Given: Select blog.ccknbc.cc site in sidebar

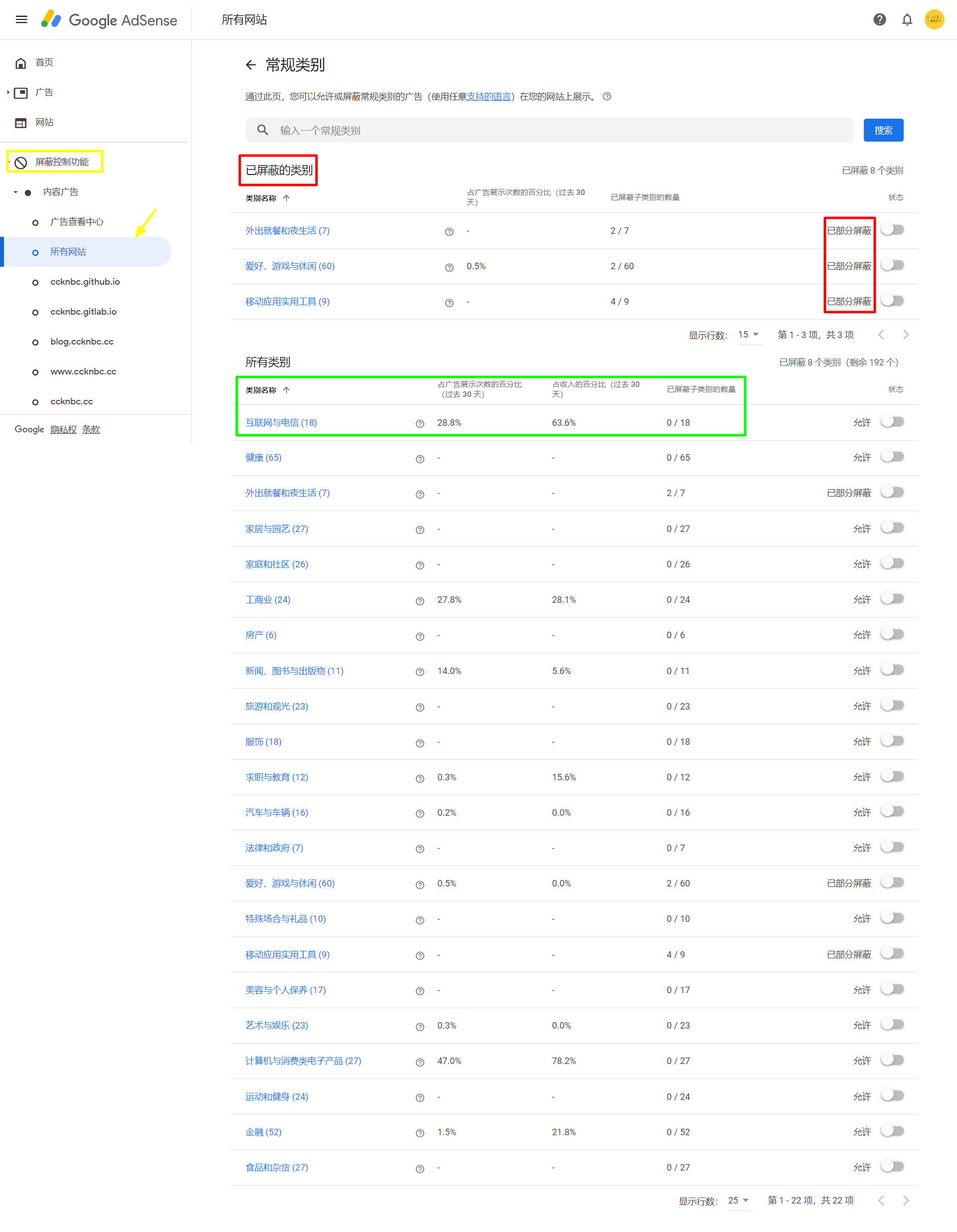Looking at the screenshot, I should pos(82,342).
